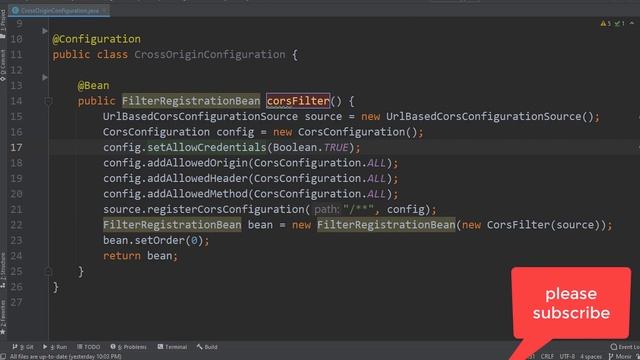640x360 pixels.
Task: Change 4 spaces indentation setting
Action: (x=591, y=356)
